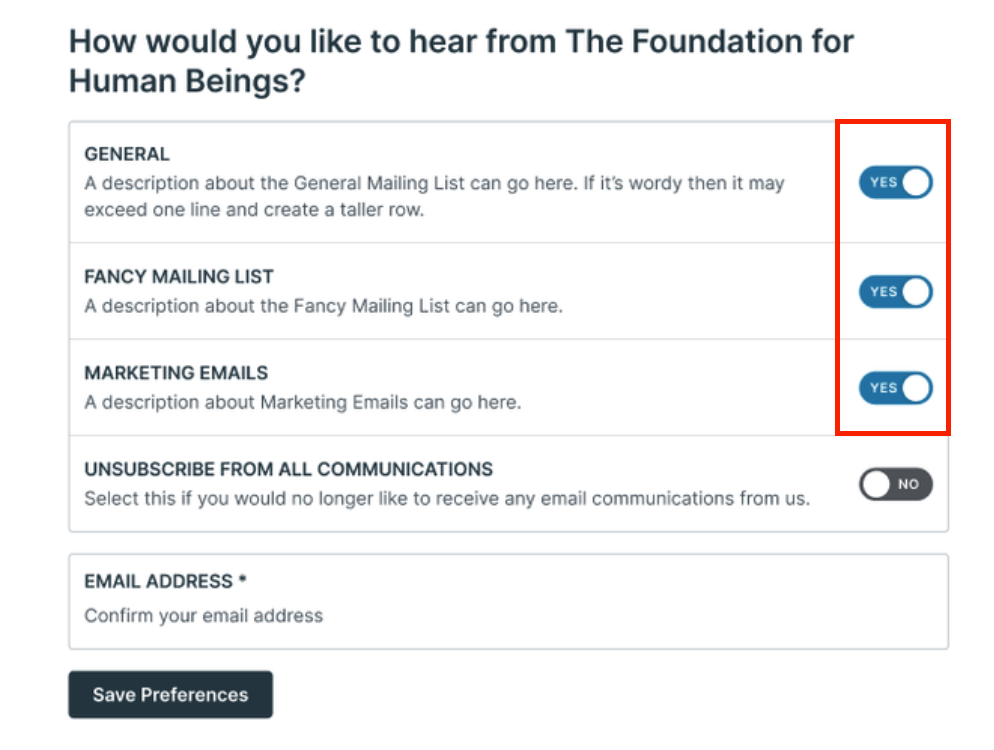Enable Unsubscribe From All Communications toggle
The height and width of the screenshot is (750, 994).
pyautogui.click(x=895, y=484)
